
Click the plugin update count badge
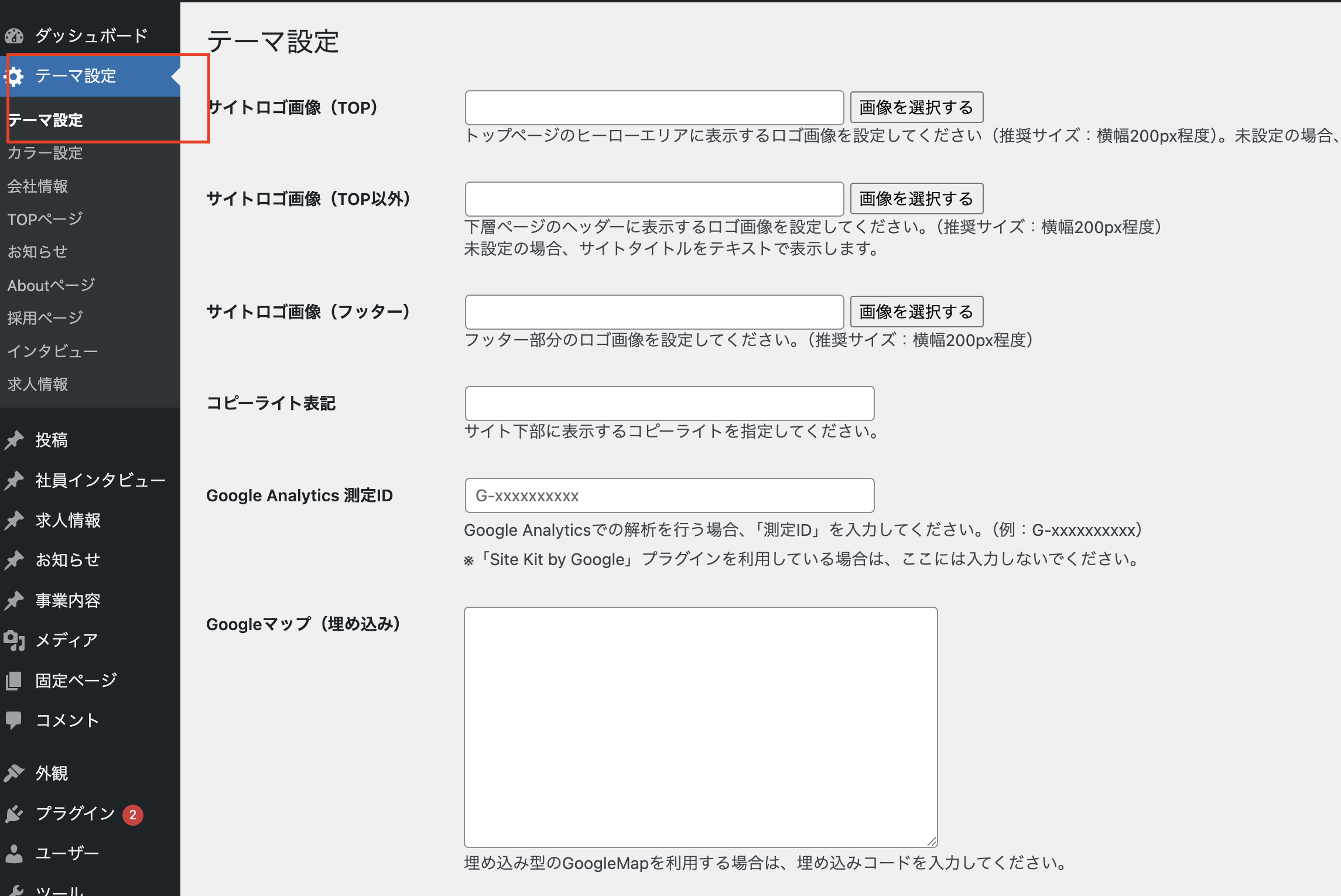133,815
